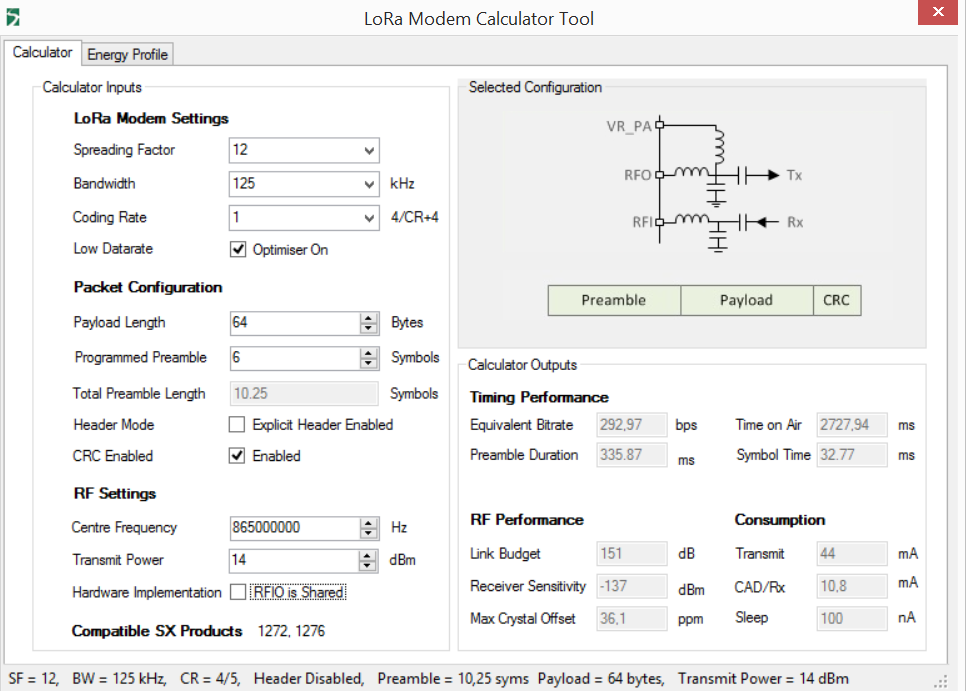
Task: Expand the Coding Rate dropdown
Action: pyautogui.click(x=368, y=218)
